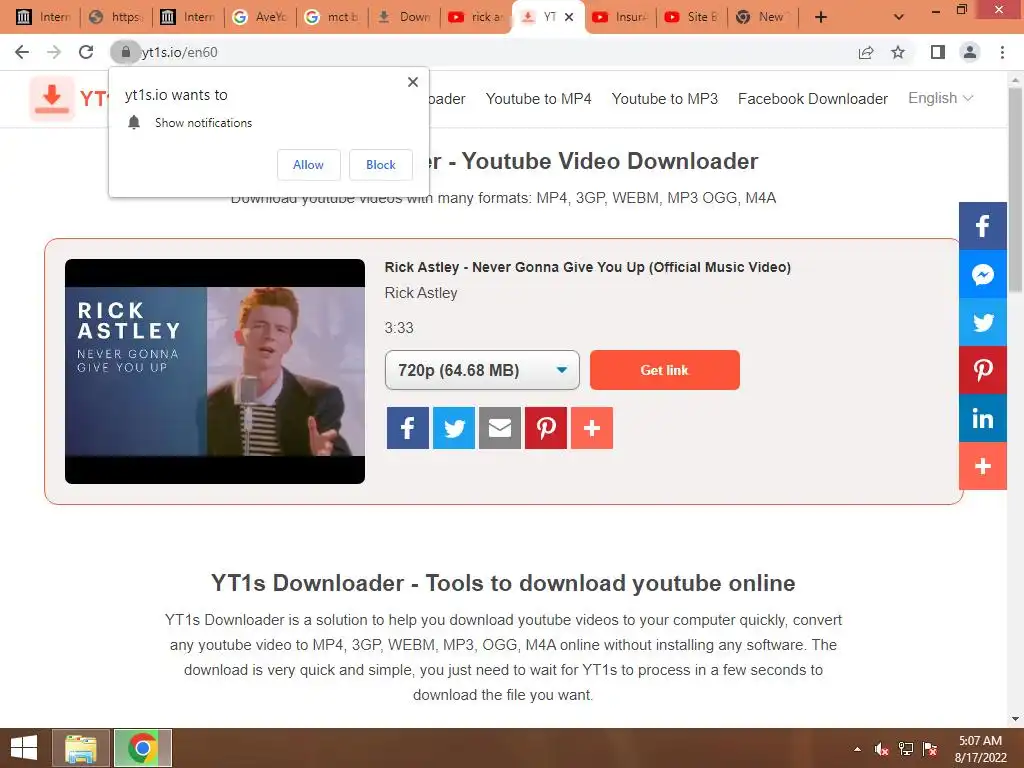Click the network icon in the system tray
1024x768 pixels.
coord(906,749)
